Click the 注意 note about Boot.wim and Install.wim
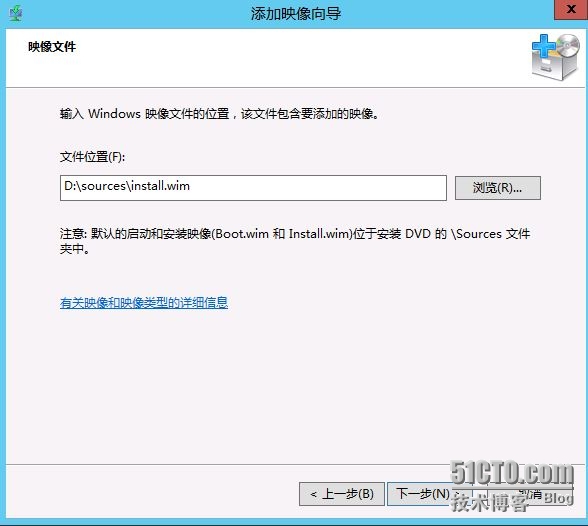 [x=295, y=241]
